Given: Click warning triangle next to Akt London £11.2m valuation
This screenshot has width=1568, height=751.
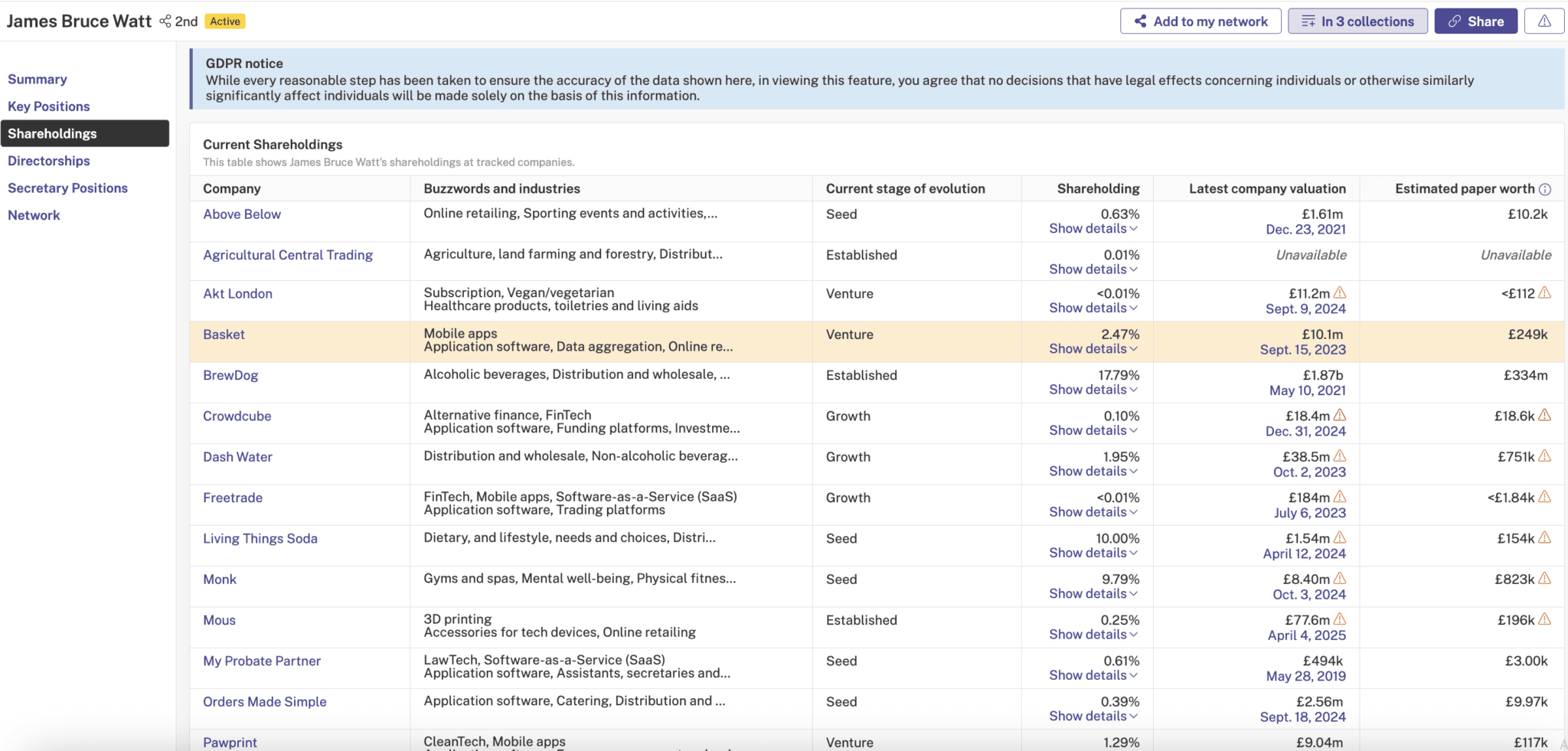Looking at the screenshot, I should click(x=1340, y=292).
